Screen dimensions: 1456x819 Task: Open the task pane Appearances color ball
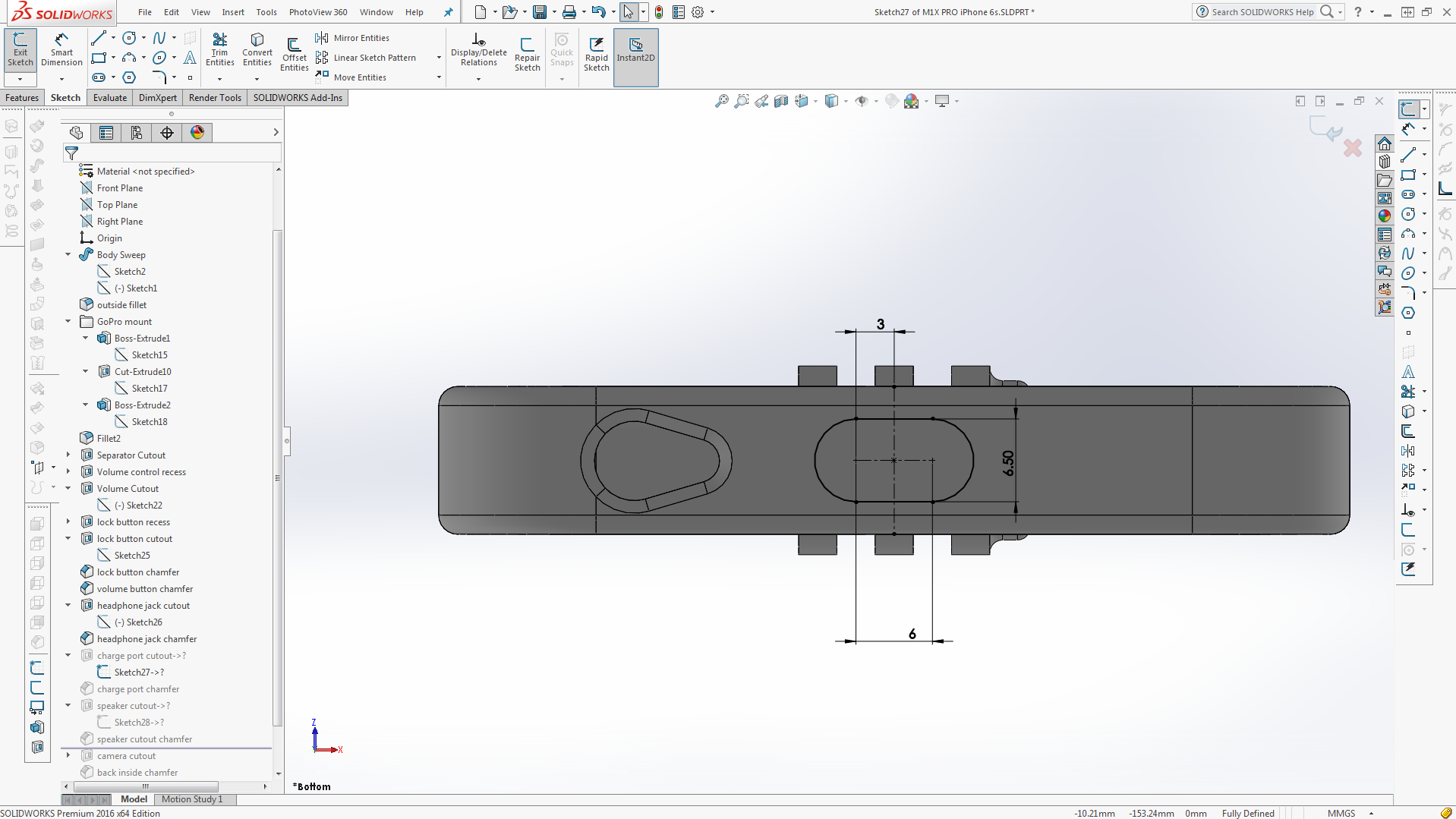pos(1385,216)
